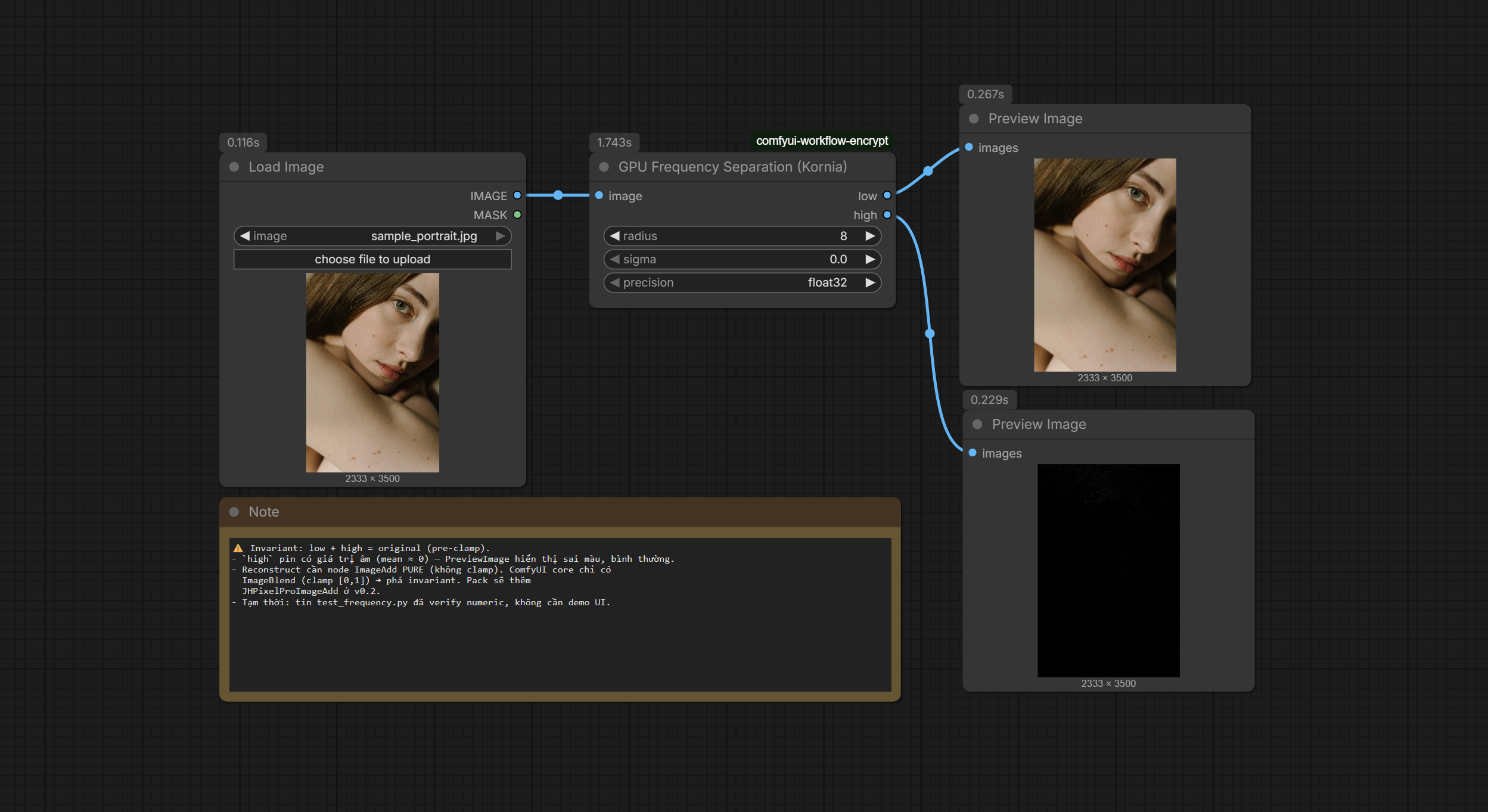1488x812 pixels.
Task: Switch precision to next option arrow
Action: pos(870,282)
